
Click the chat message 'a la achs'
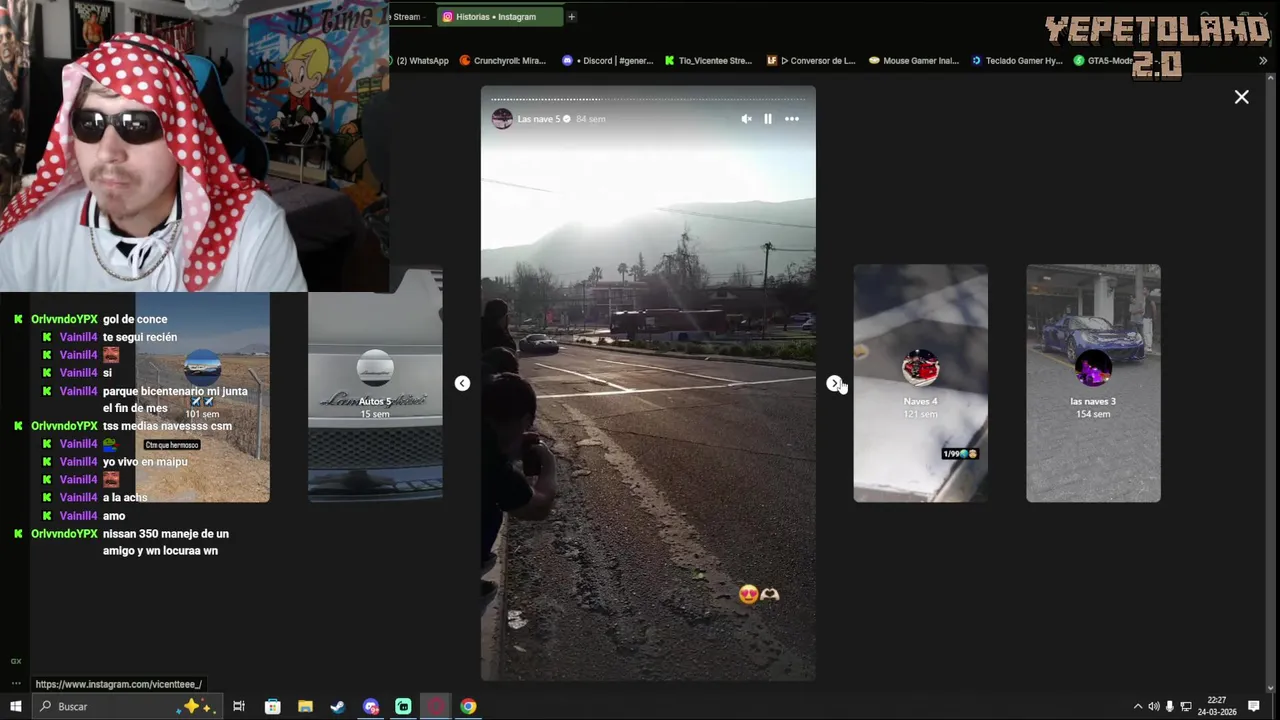click(x=125, y=498)
